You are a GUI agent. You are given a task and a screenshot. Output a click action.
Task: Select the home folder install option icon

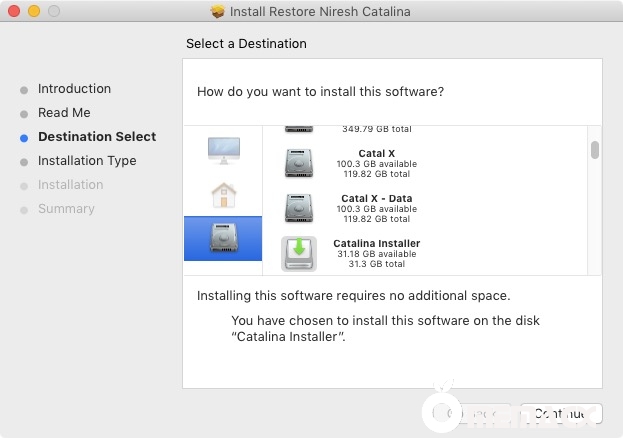tap(223, 194)
